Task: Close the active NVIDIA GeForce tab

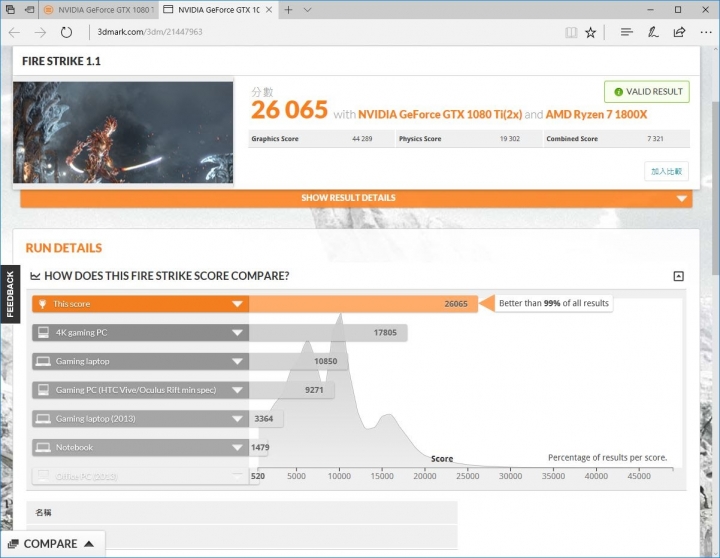Action: click(269, 10)
